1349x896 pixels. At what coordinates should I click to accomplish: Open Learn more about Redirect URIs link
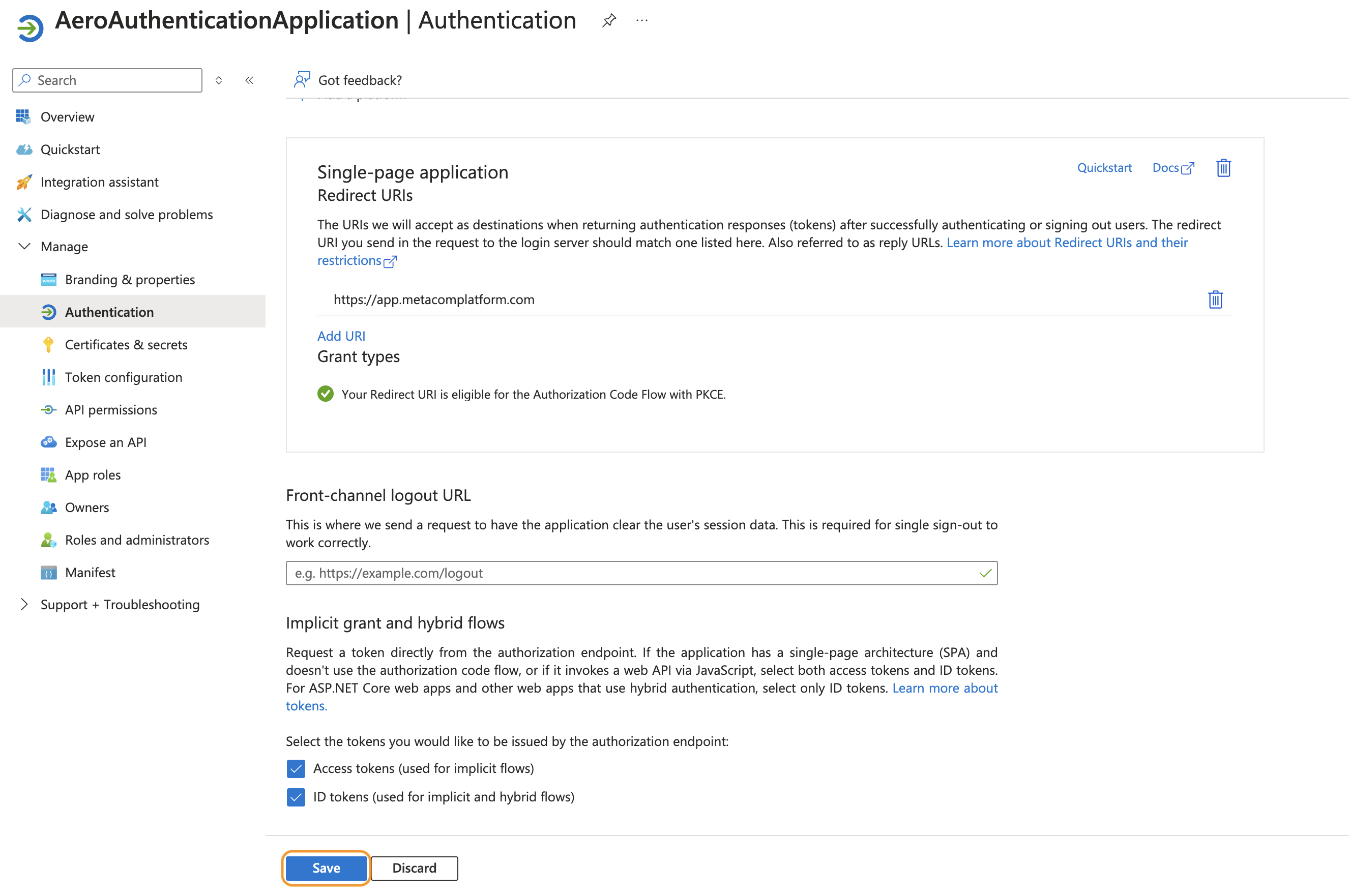point(1067,242)
